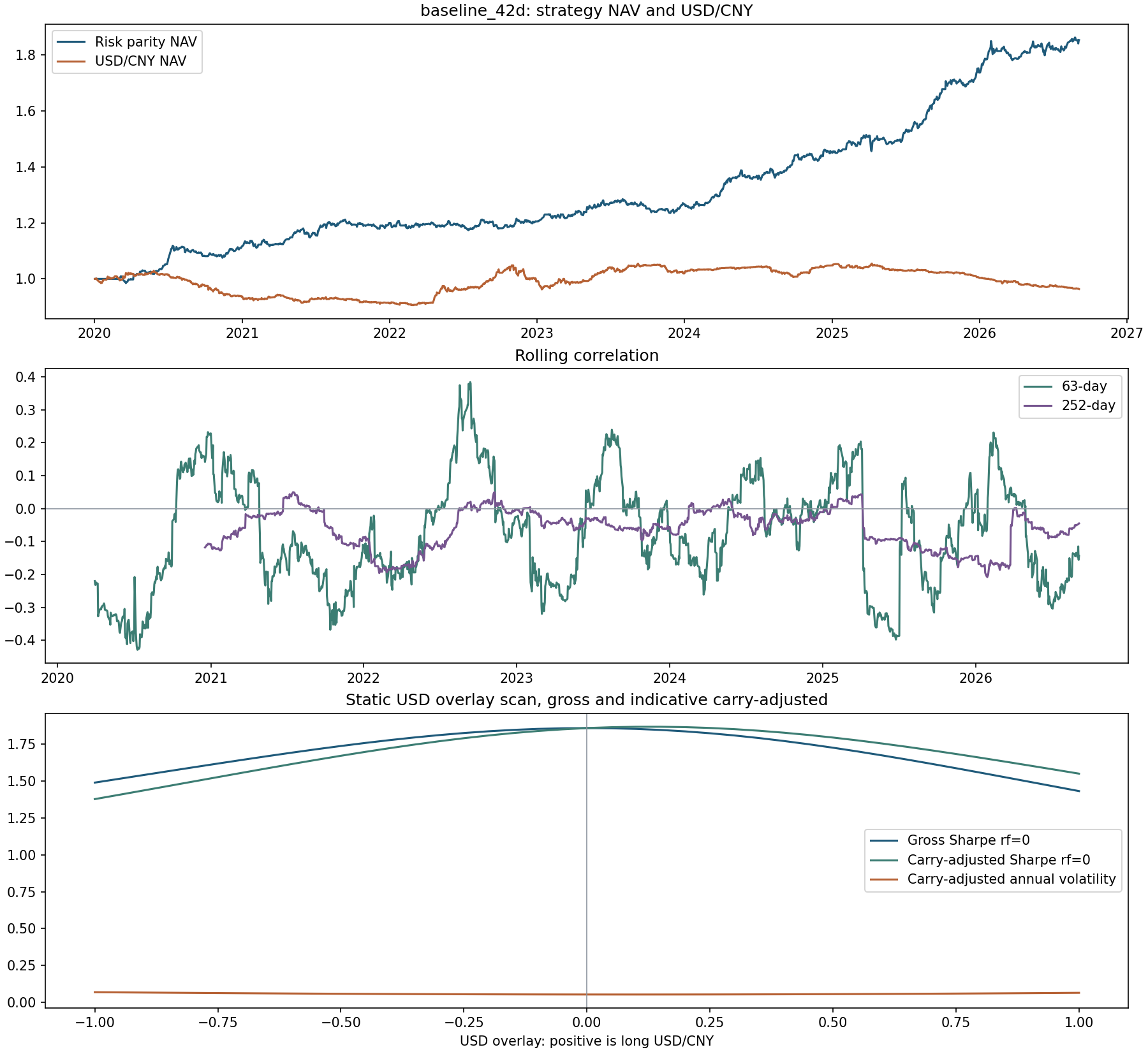Click the 252-day purple line swatch
The width and height of the screenshot is (1148, 1052).
pos(1038,405)
